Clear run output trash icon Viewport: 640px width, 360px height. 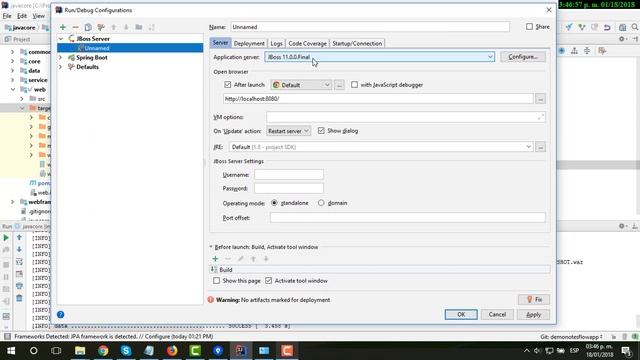click(x=19, y=298)
